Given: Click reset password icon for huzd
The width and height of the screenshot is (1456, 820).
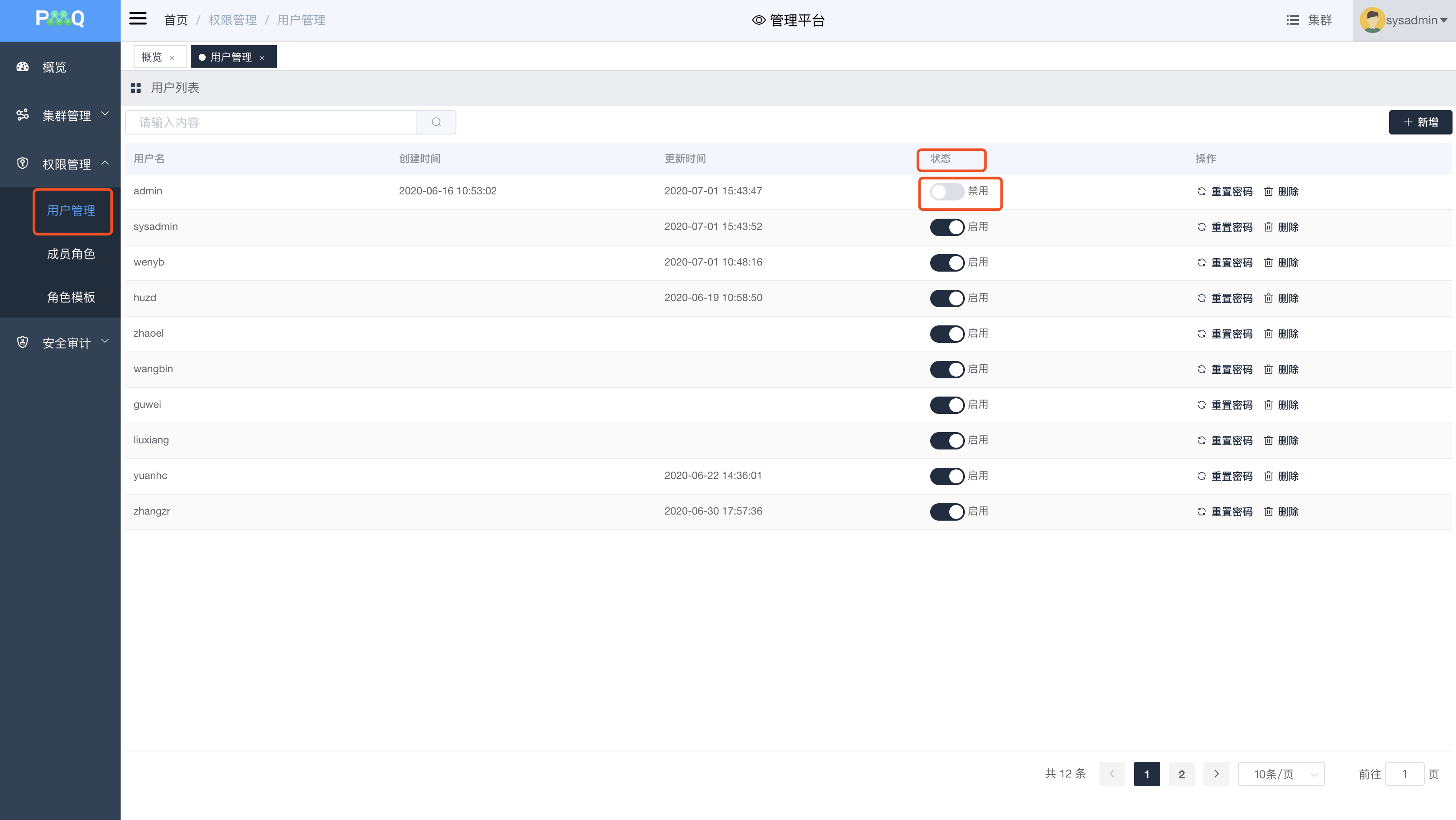Looking at the screenshot, I should tap(1202, 298).
